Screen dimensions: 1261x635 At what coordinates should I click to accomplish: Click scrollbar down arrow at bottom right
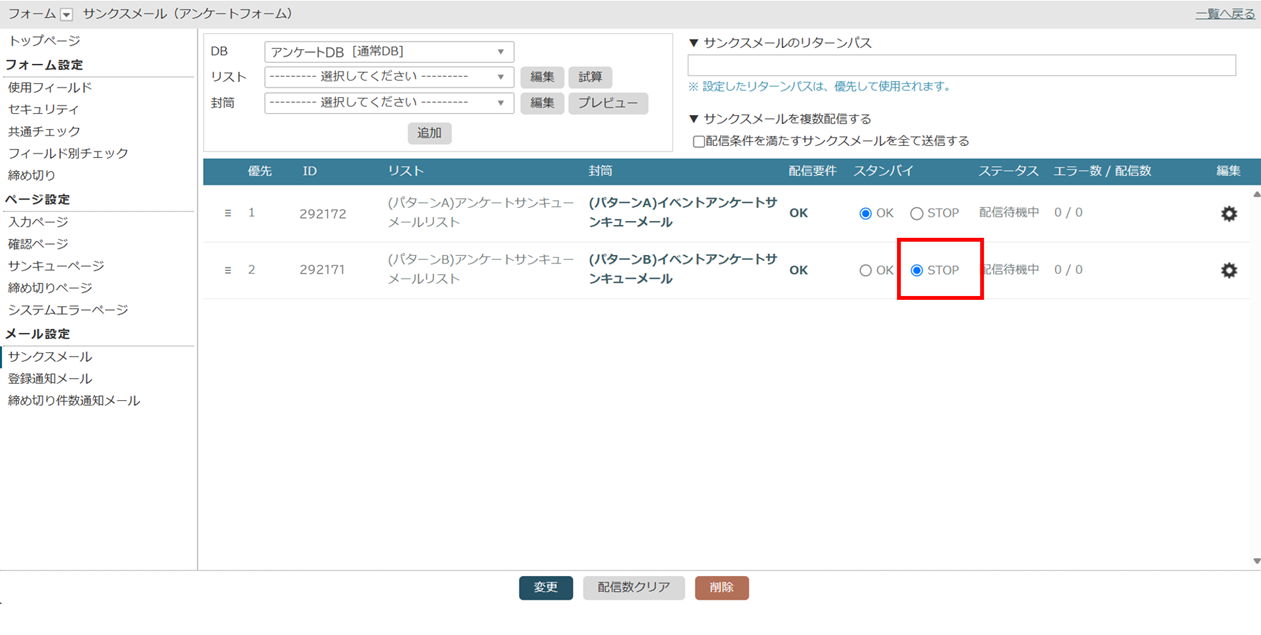1257,561
